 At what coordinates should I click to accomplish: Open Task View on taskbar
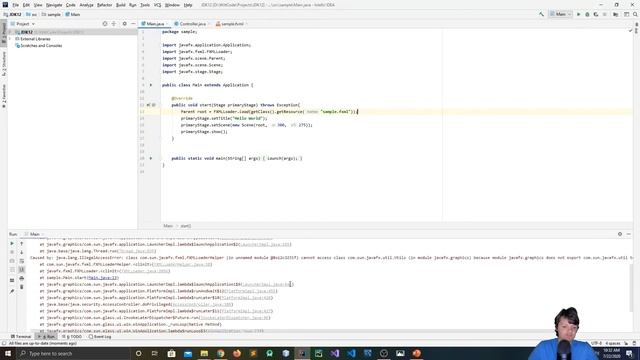coord(155,353)
